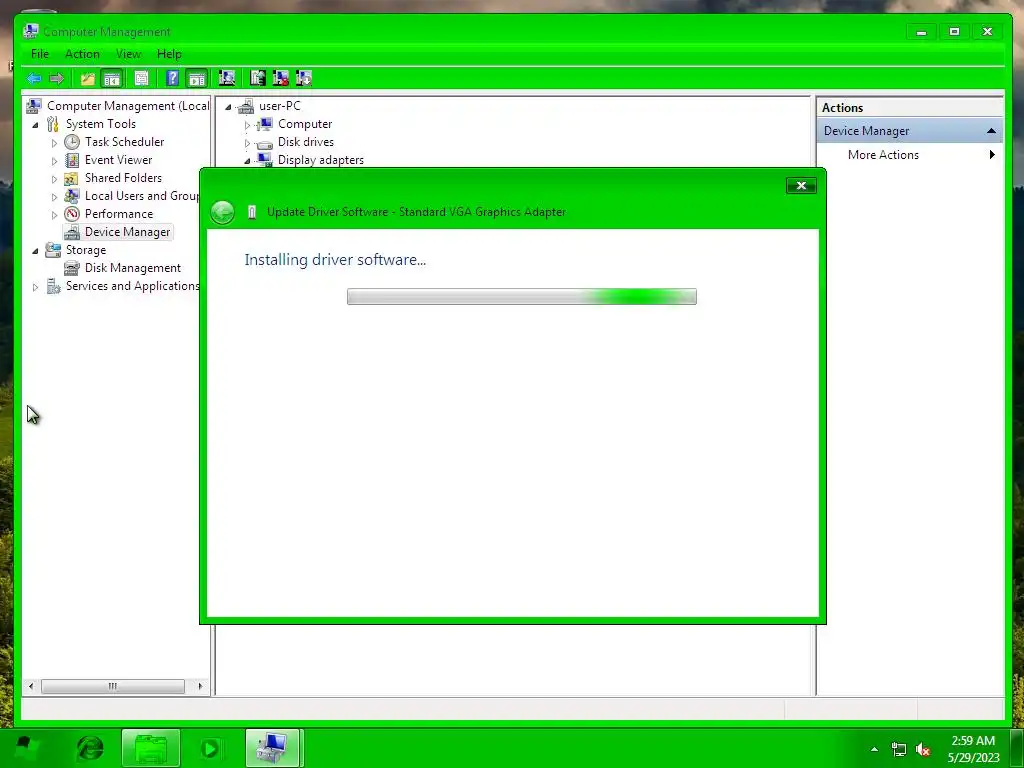Toggle Show/Hide Console Tree toolbar button

[112, 79]
